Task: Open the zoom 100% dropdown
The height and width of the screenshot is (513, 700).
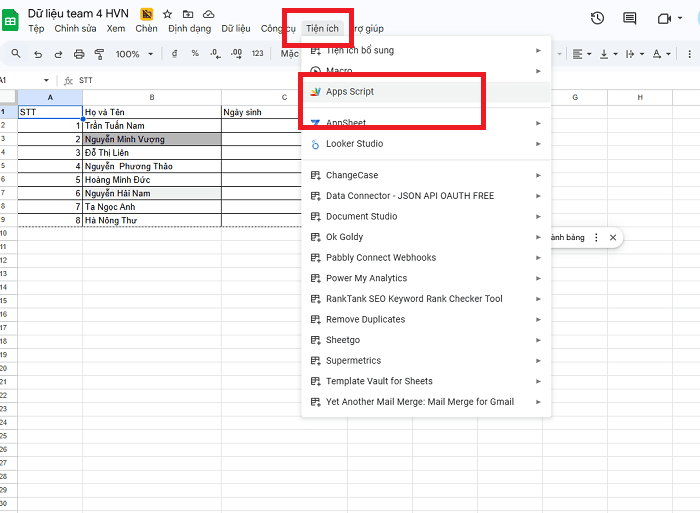Action: pyautogui.click(x=133, y=54)
